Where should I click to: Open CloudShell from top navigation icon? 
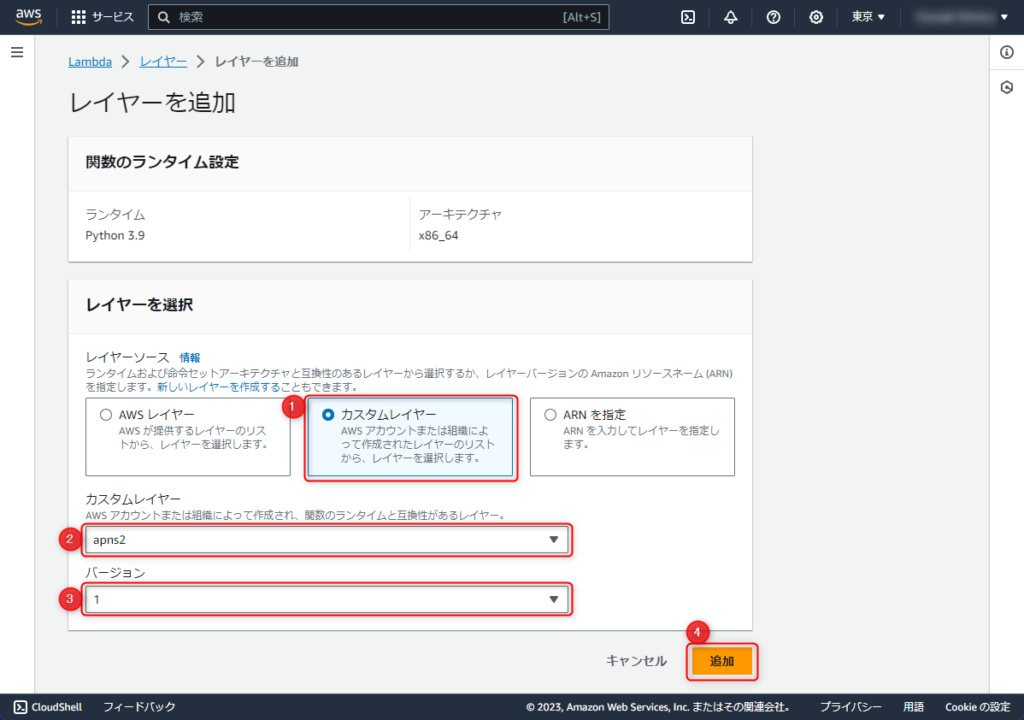point(688,17)
